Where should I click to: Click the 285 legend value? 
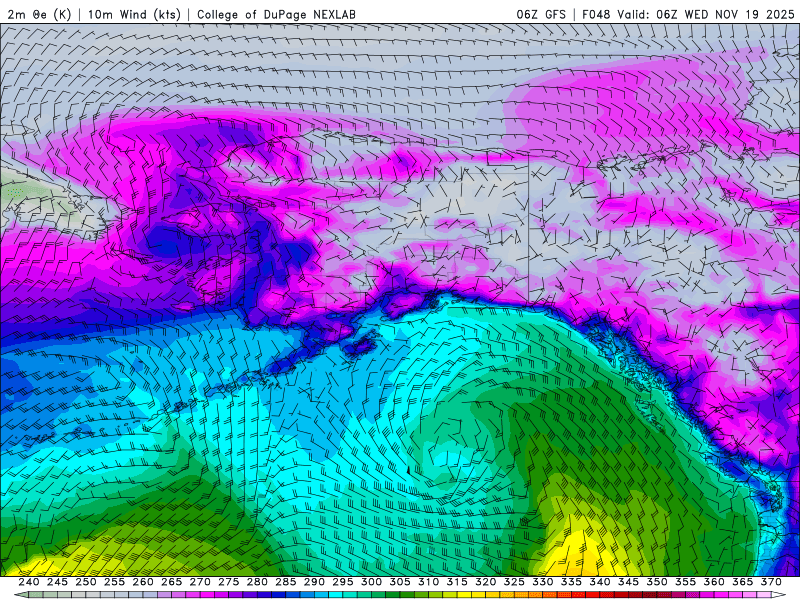286,582
